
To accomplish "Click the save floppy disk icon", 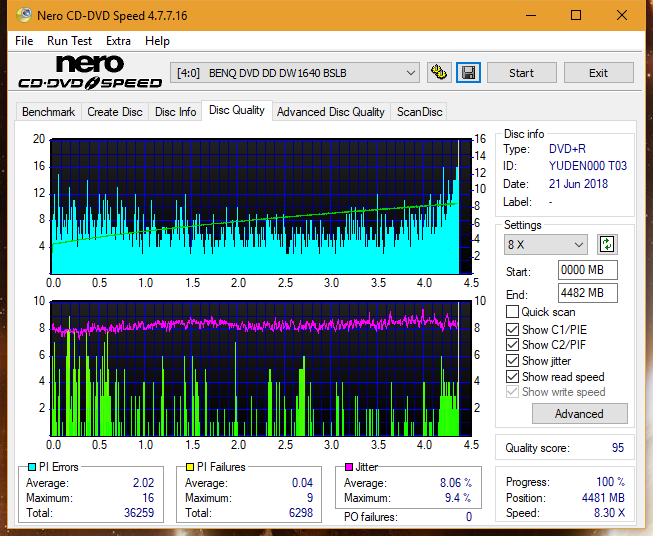I will tap(469, 73).
